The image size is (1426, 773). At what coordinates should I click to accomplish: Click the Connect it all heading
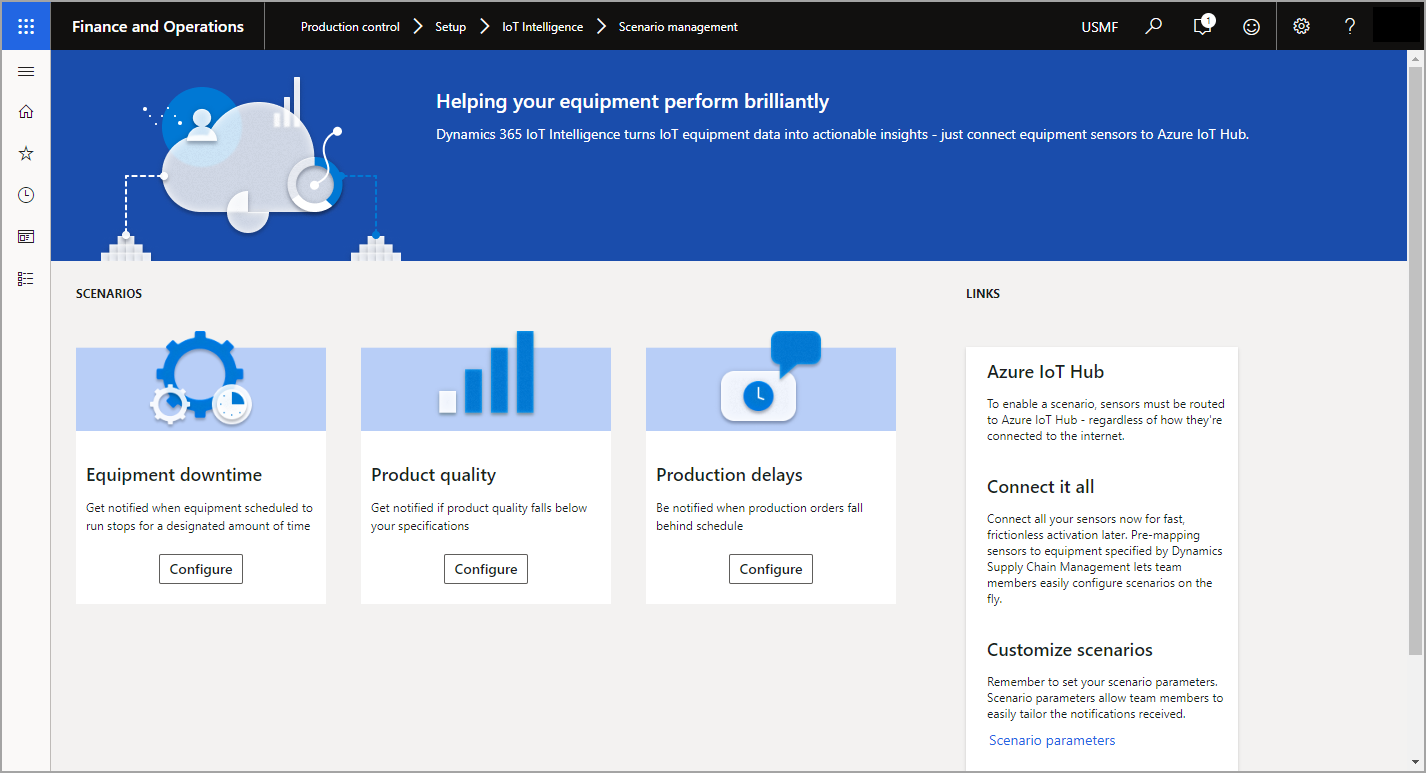(1040, 487)
